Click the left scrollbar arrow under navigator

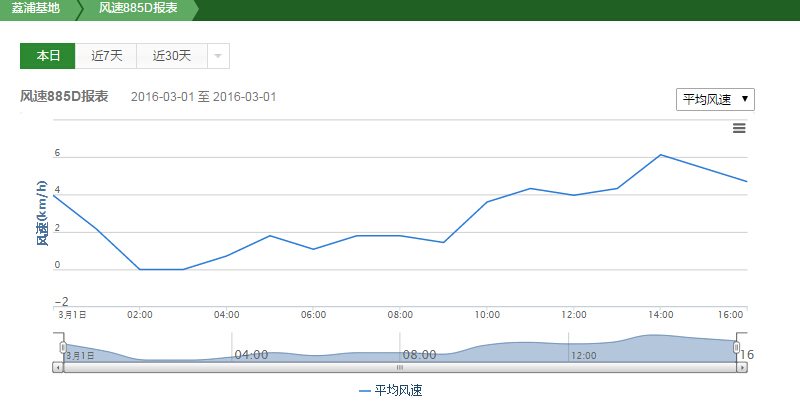coord(59,368)
